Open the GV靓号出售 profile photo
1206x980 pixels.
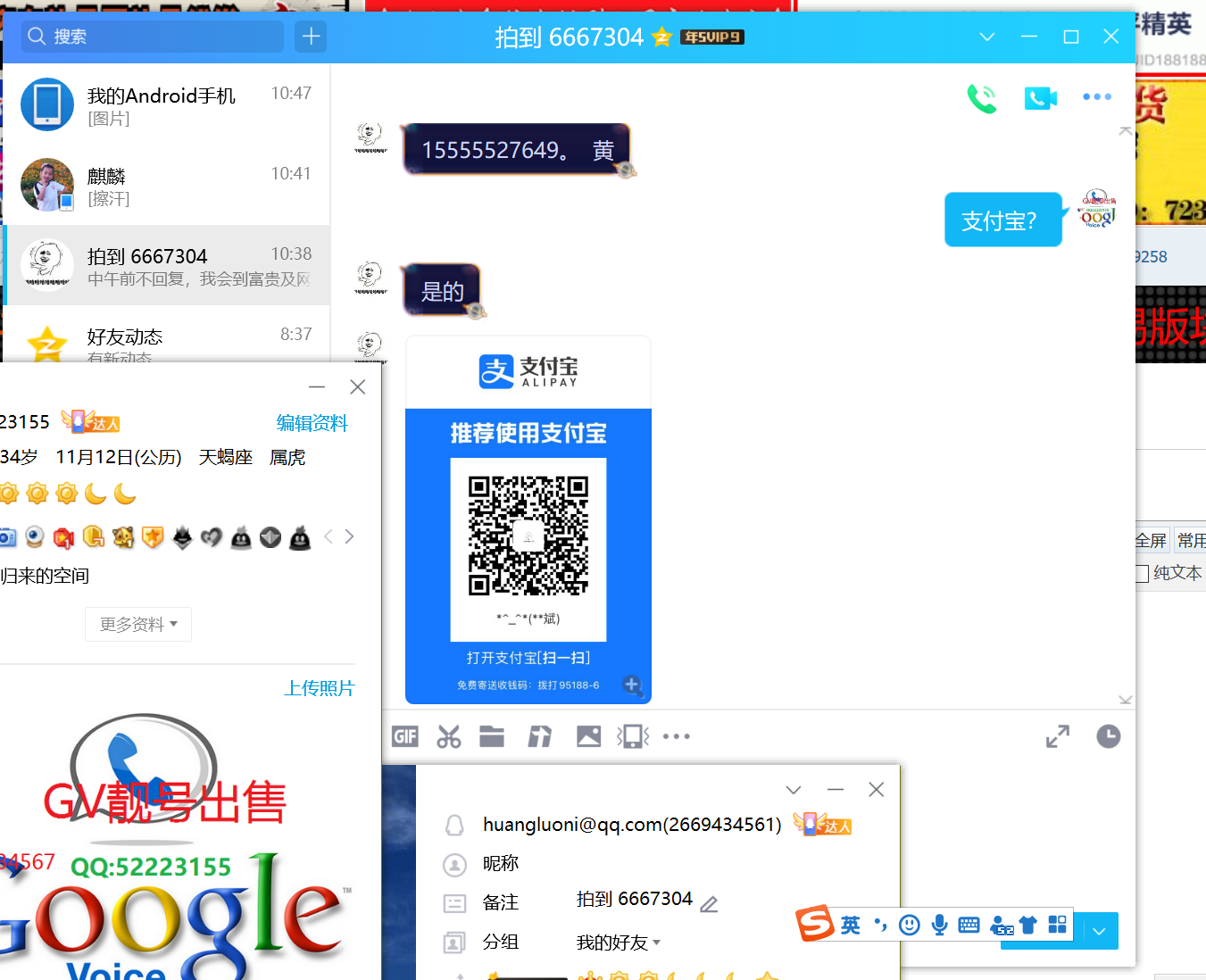tap(178, 844)
